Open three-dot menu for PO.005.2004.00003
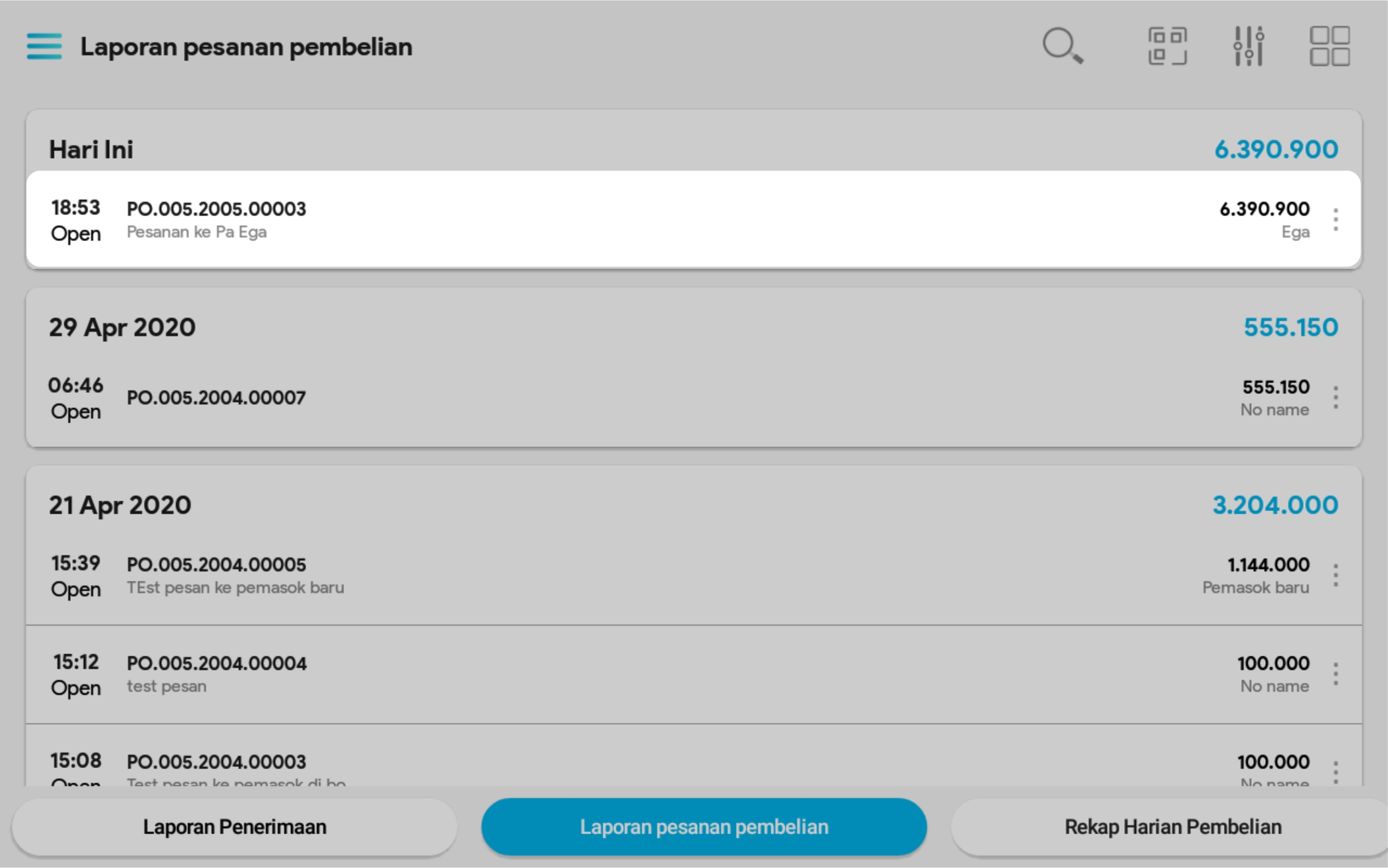 point(1336,772)
